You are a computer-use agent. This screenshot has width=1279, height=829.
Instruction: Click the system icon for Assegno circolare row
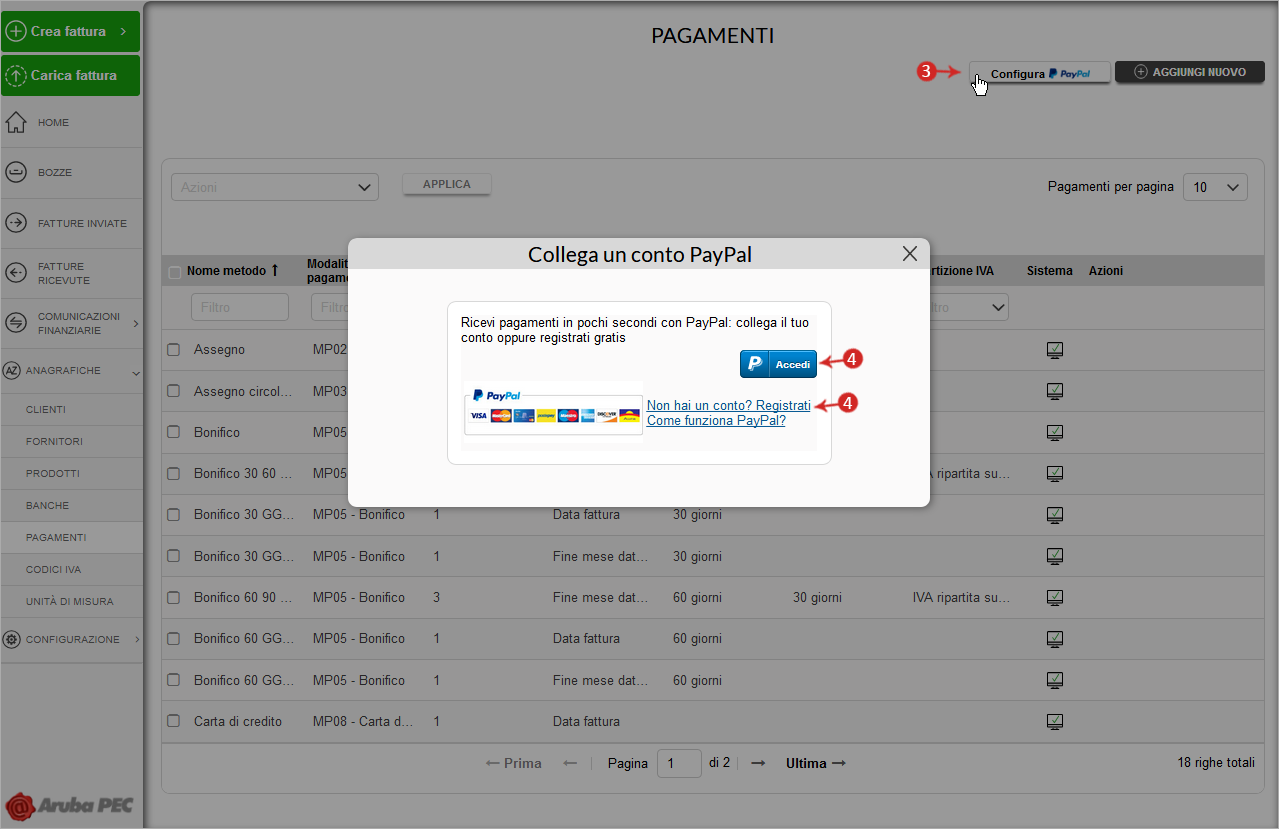1054,391
